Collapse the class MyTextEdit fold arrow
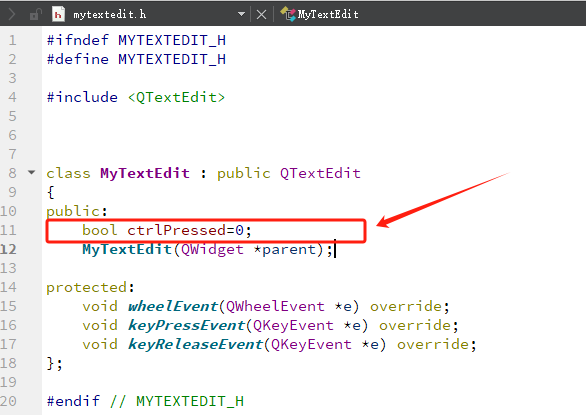The width and height of the screenshot is (586, 415). point(31,173)
